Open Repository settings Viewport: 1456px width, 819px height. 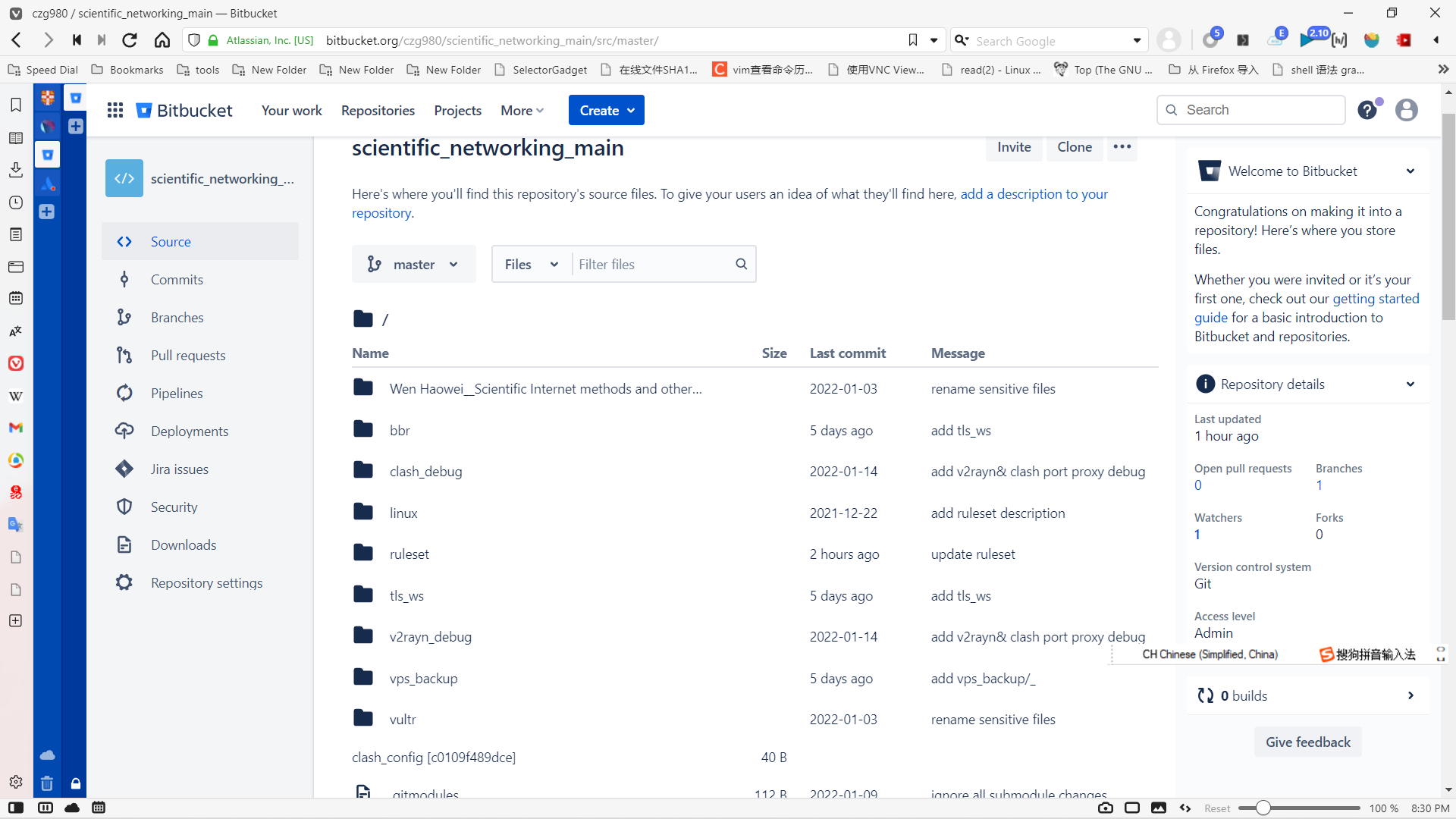pyautogui.click(x=205, y=582)
